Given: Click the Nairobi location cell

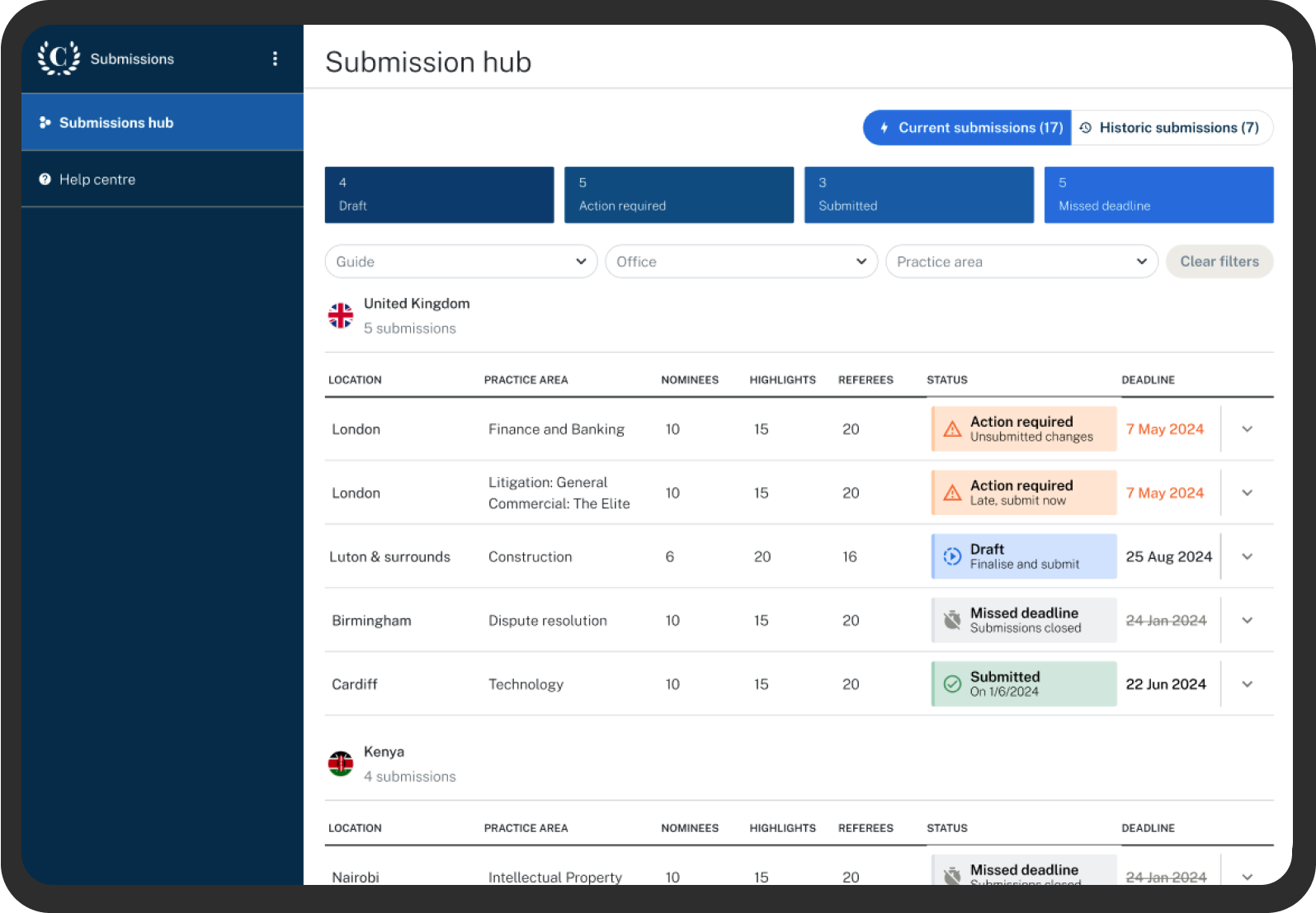Looking at the screenshot, I should [356, 877].
